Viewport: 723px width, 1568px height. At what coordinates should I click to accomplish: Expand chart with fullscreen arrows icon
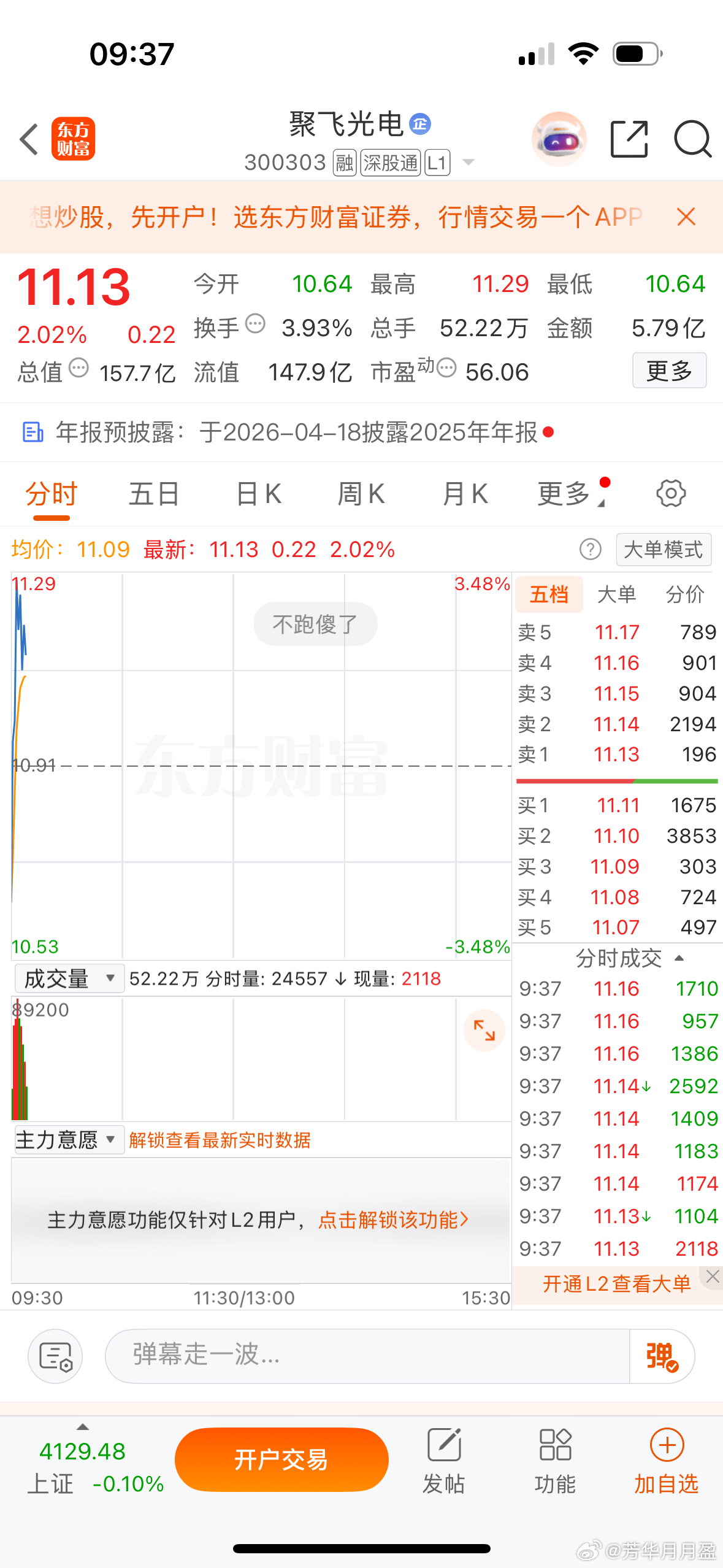484,1030
